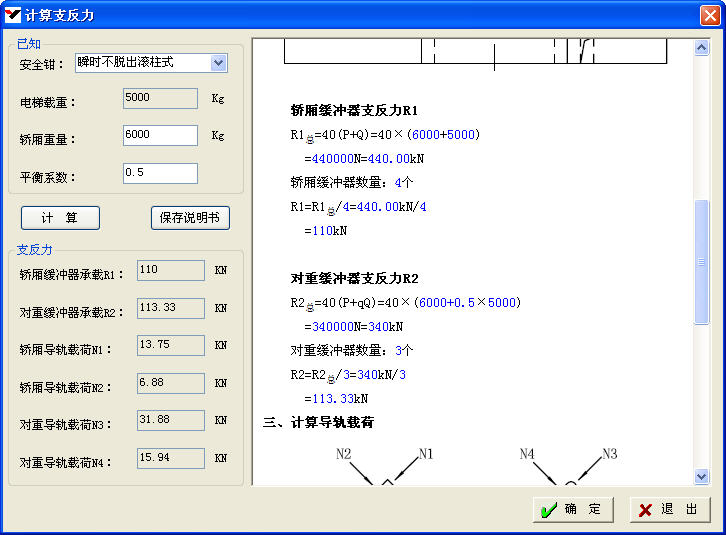Screen dimensions: 726x535
Task: Click the scroll down arrow in document pane
Action: tap(701, 477)
